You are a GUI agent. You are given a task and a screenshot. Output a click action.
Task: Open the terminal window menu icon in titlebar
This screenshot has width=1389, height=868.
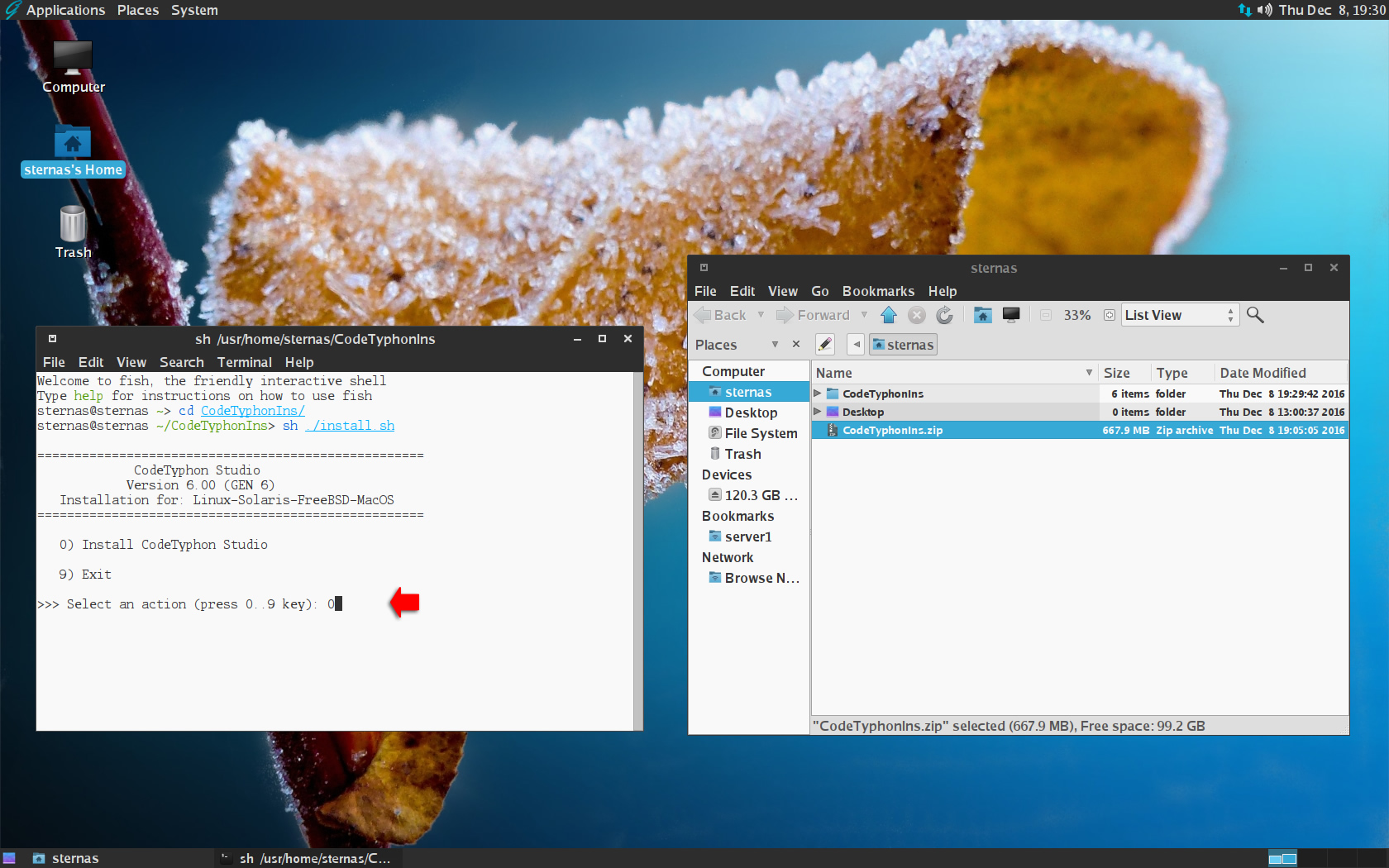click(x=52, y=339)
